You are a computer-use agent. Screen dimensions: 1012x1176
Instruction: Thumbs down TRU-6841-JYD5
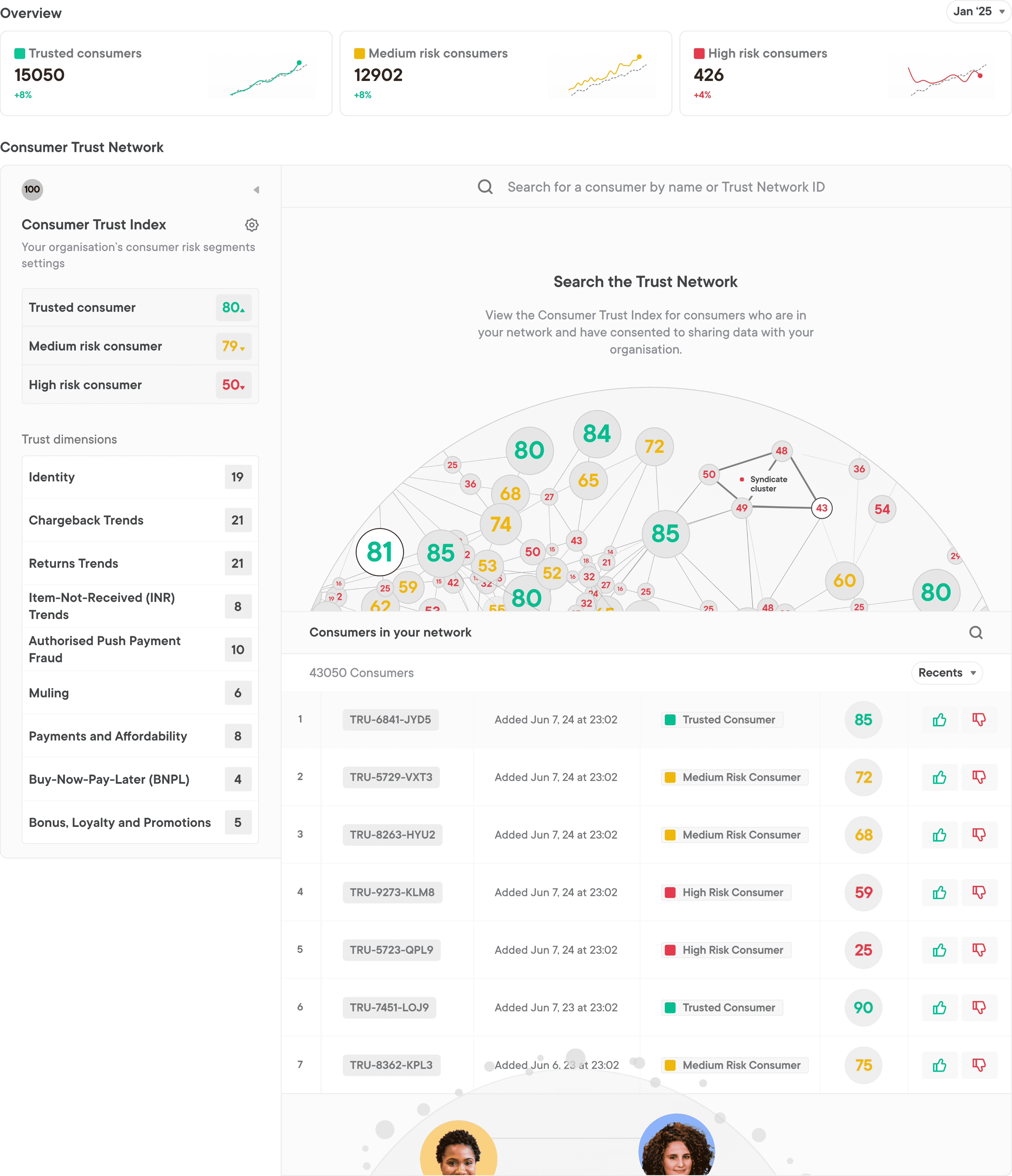979,720
